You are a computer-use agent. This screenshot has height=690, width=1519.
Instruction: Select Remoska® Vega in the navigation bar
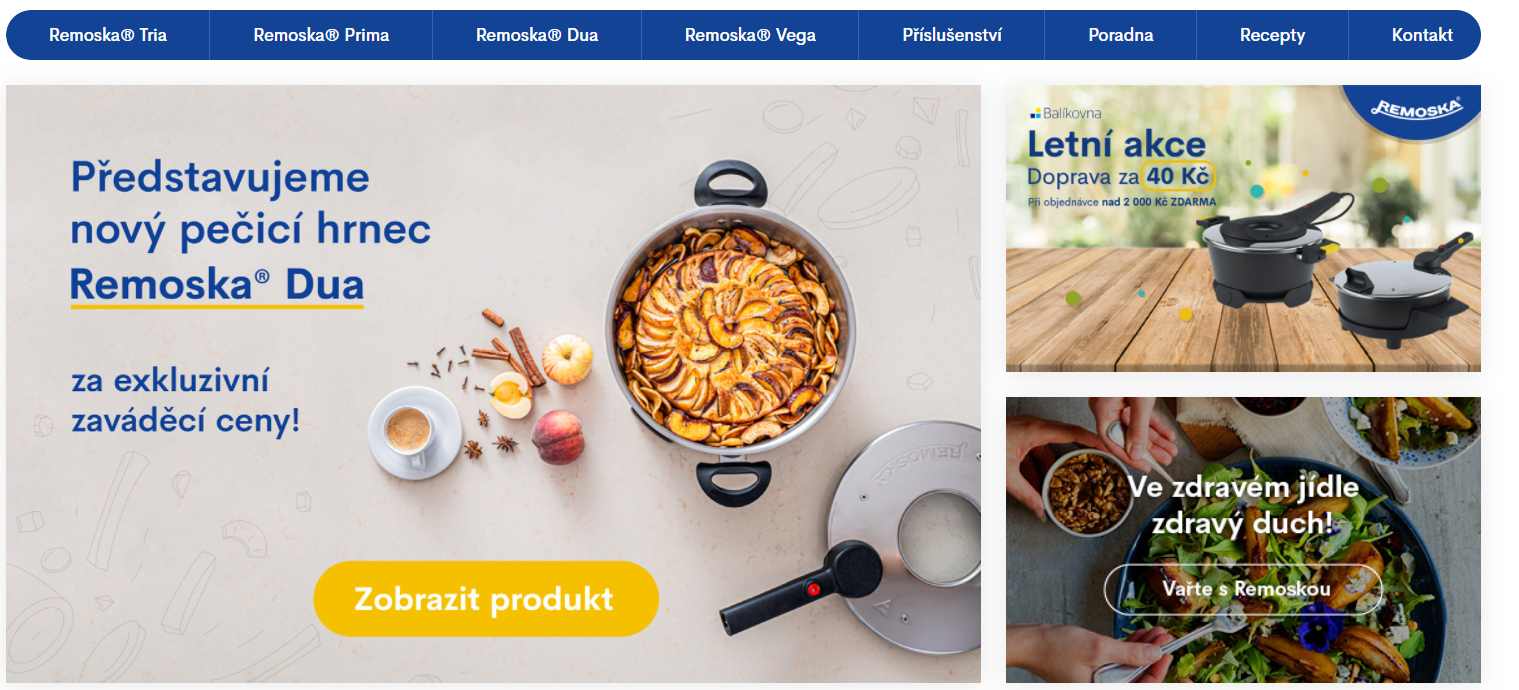click(x=750, y=35)
